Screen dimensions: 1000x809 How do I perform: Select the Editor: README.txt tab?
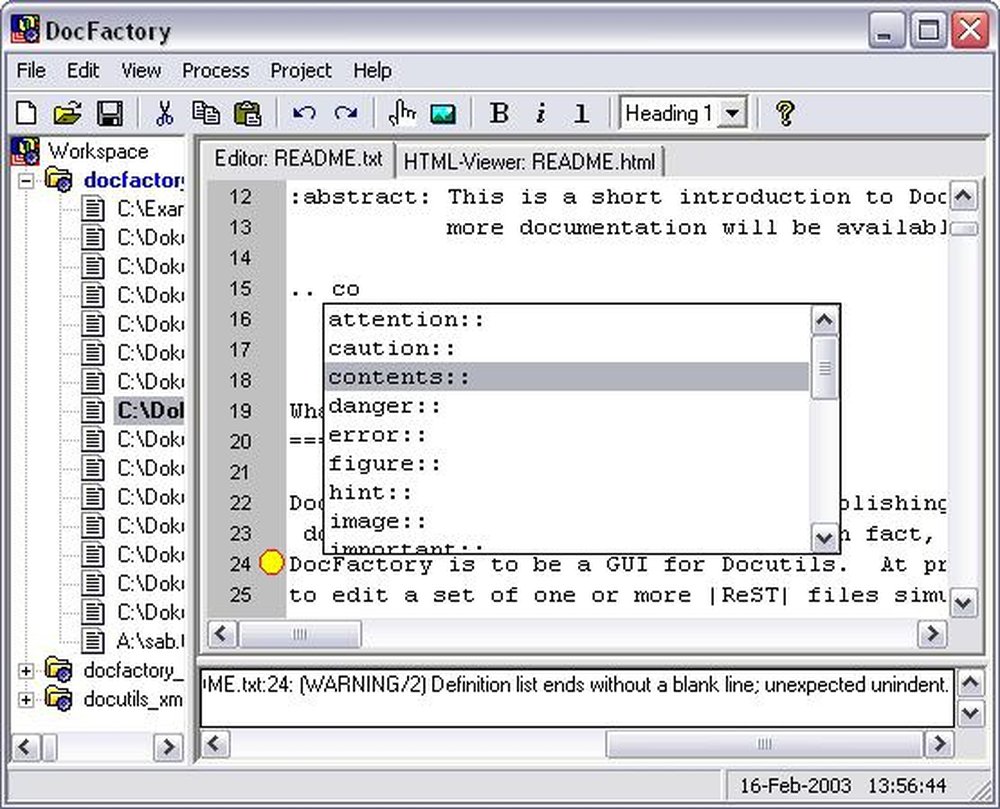pyautogui.click(x=298, y=159)
